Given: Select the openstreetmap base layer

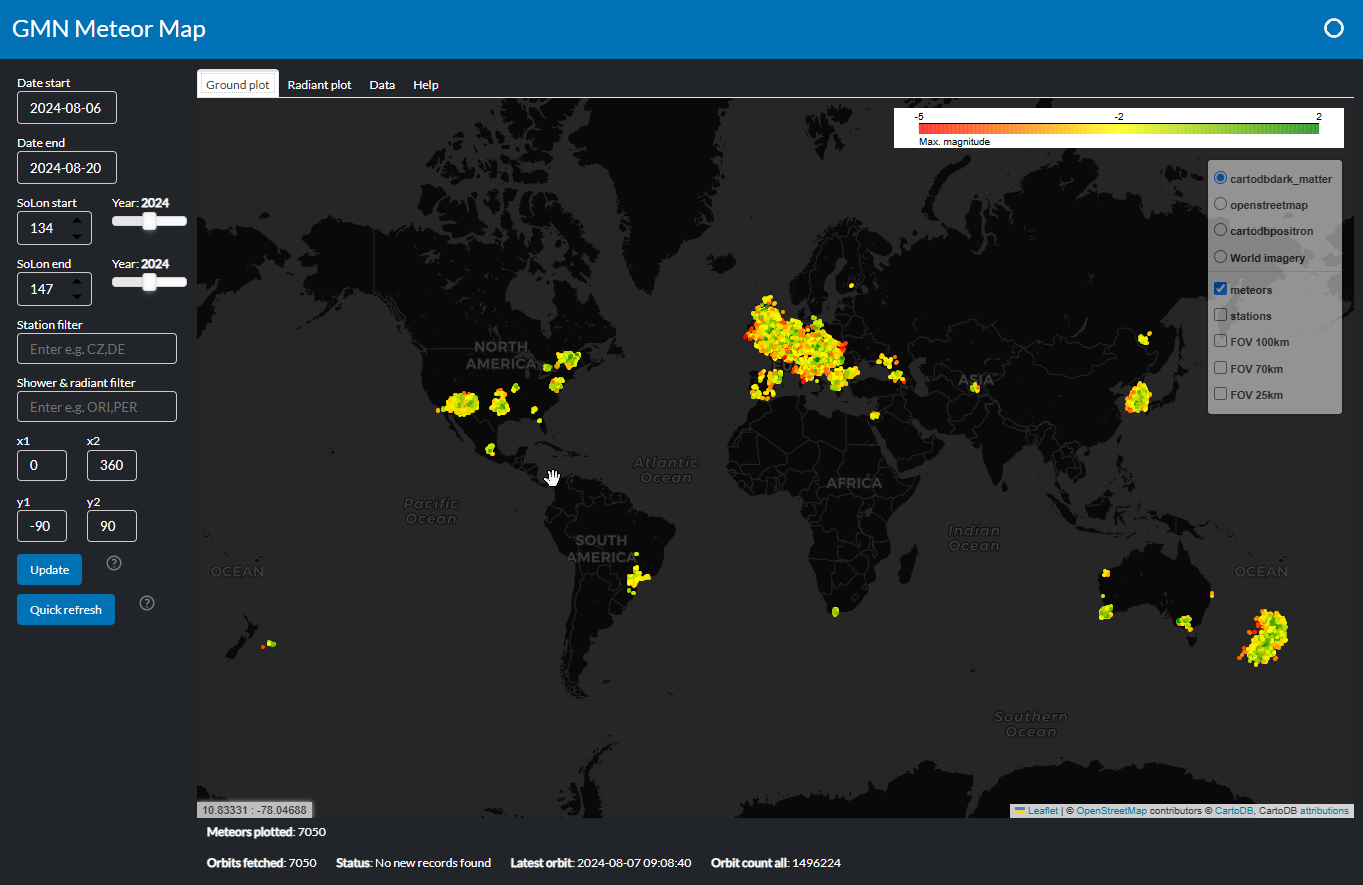Looking at the screenshot, I should (x=1221, y=204).
